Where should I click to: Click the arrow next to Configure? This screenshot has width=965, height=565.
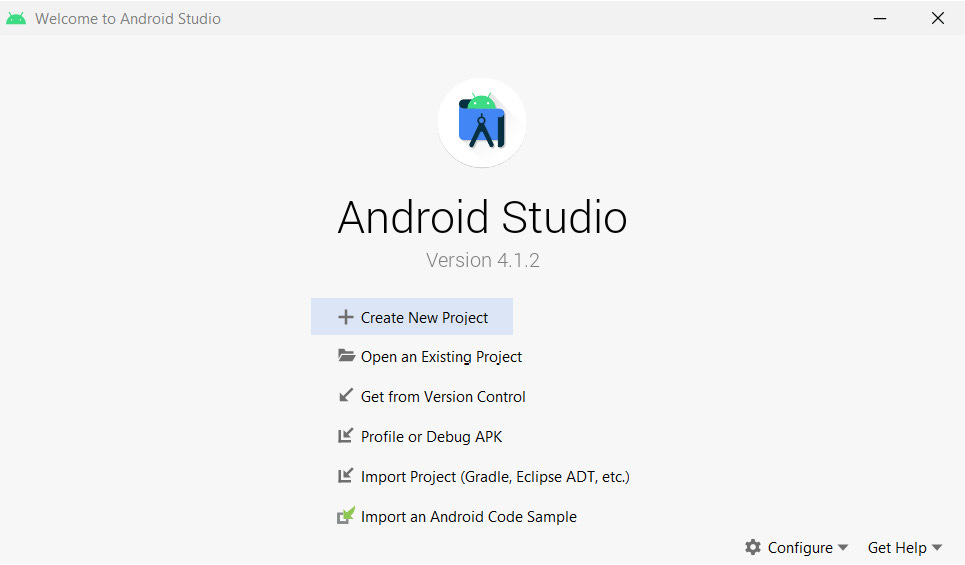843,547
